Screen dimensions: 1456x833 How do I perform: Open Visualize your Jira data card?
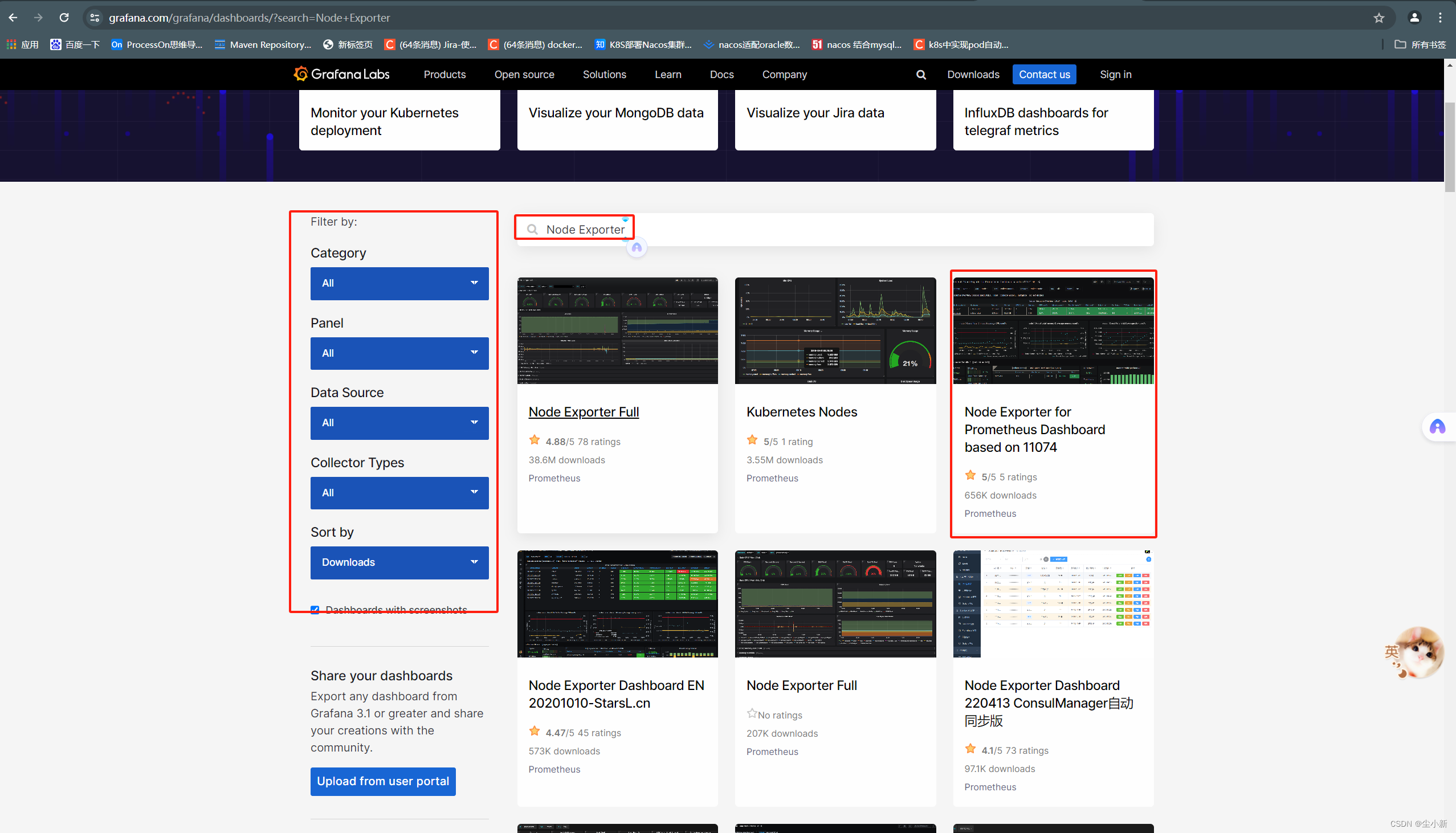(835, 121)
